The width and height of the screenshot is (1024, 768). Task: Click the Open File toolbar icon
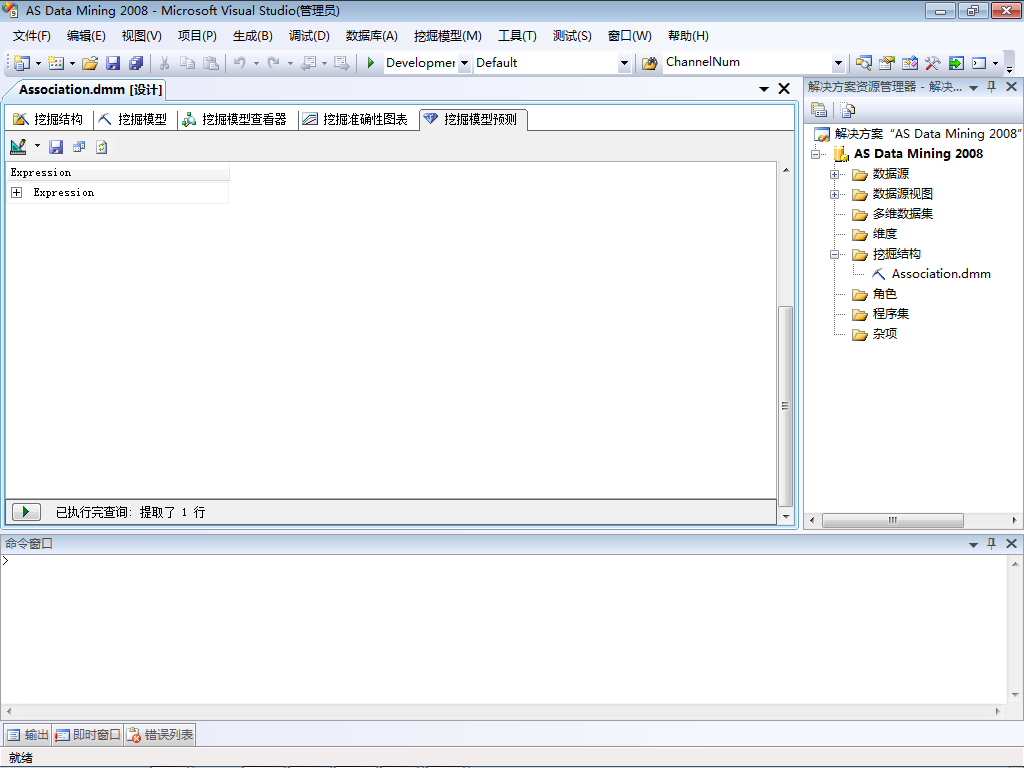[90, 63]
